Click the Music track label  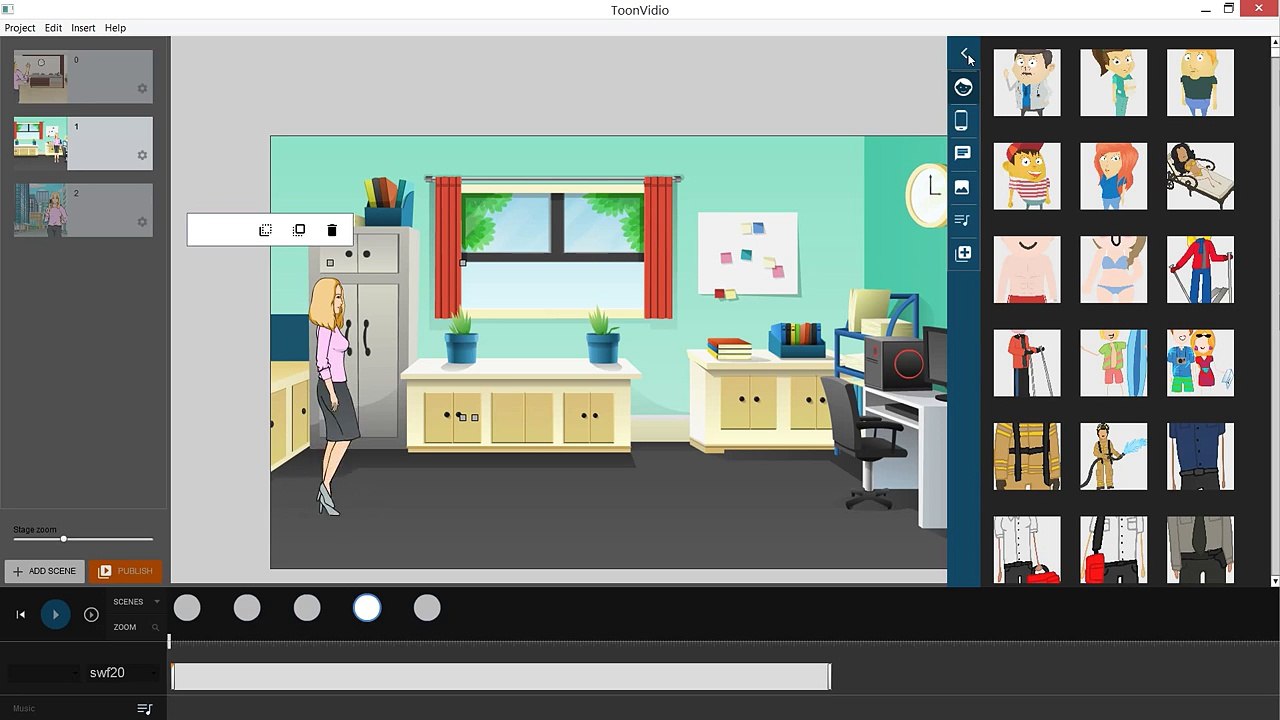pyautogui.click(x=24, y=709)
